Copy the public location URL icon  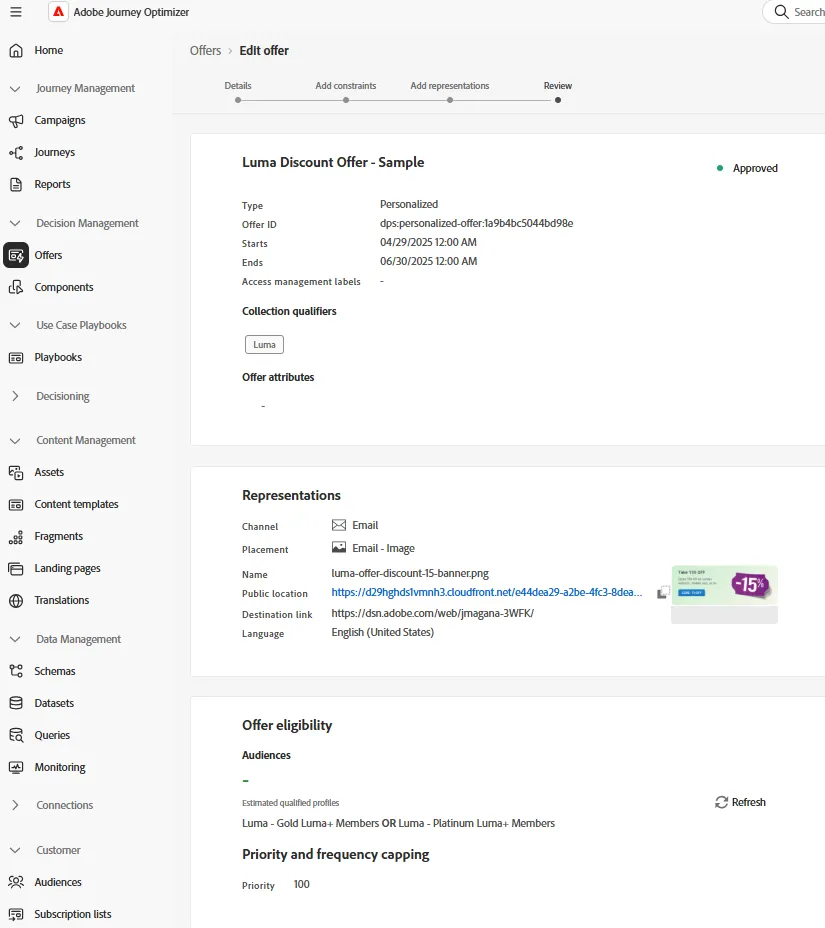tap(663, 592)
